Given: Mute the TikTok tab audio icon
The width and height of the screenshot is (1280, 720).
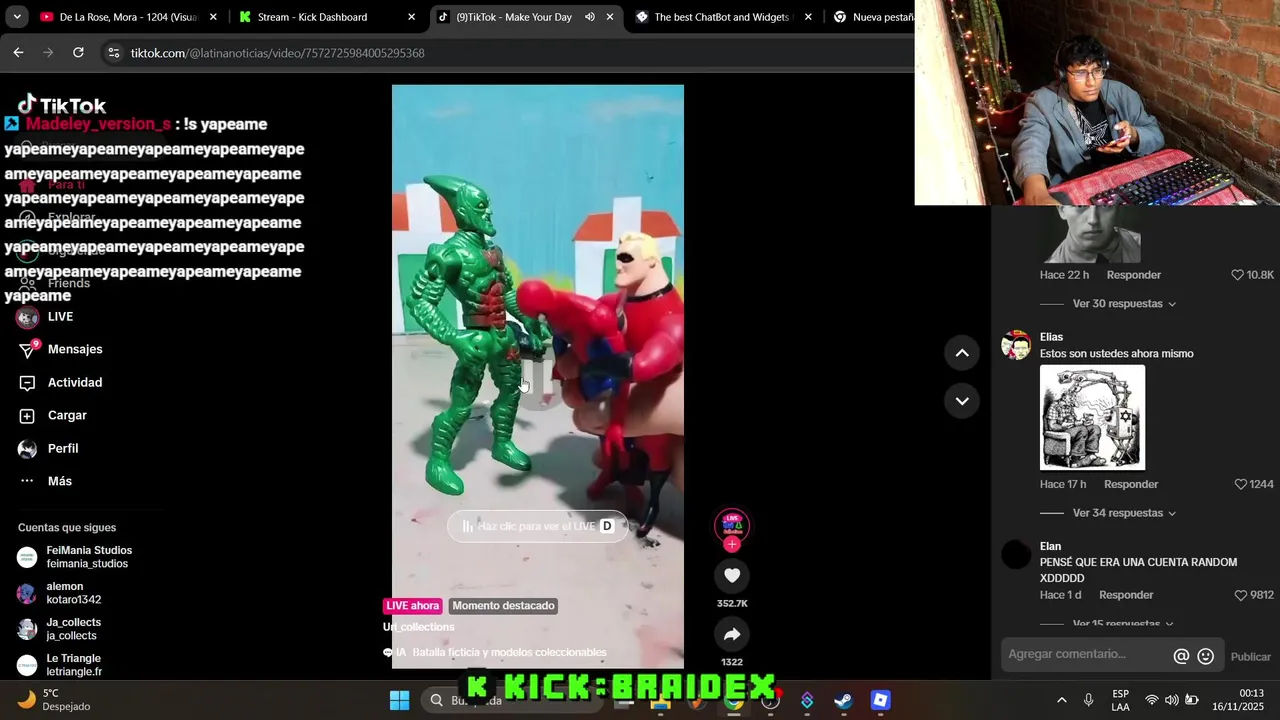Looking at the screenshot, I should (590, 17).
